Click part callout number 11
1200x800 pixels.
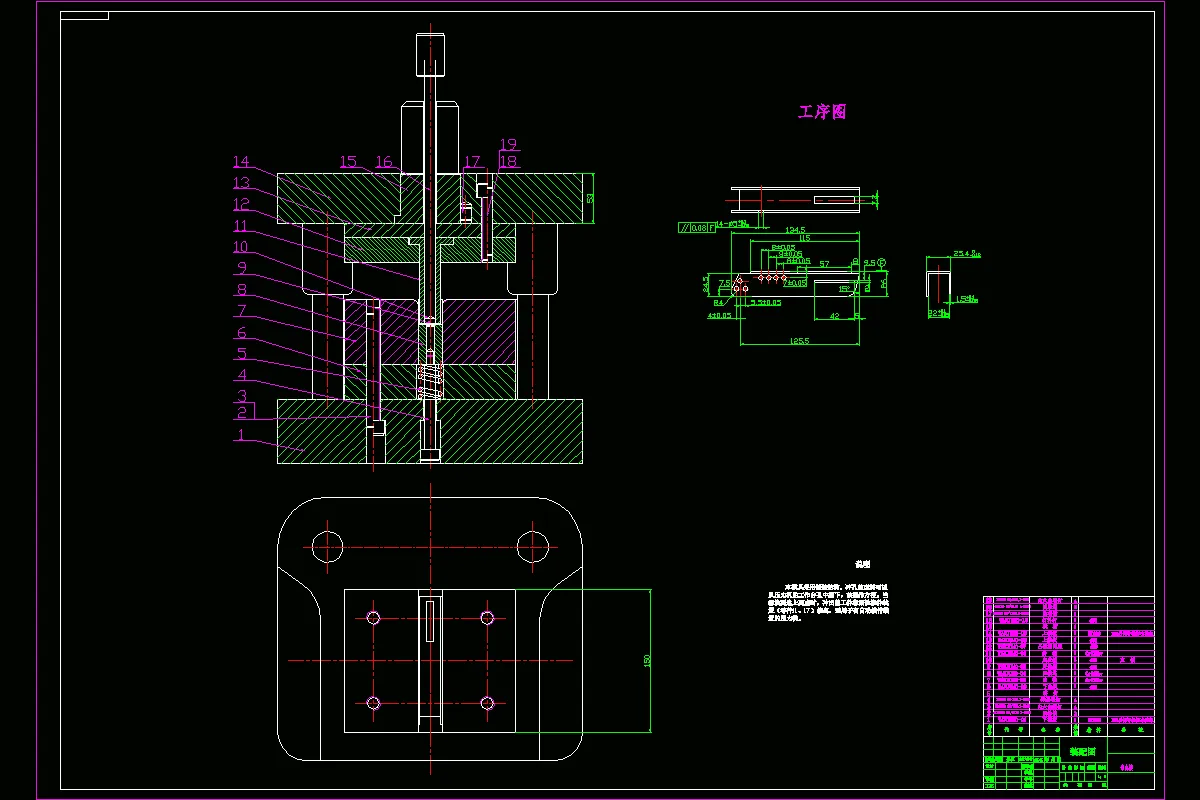(241, 226)
